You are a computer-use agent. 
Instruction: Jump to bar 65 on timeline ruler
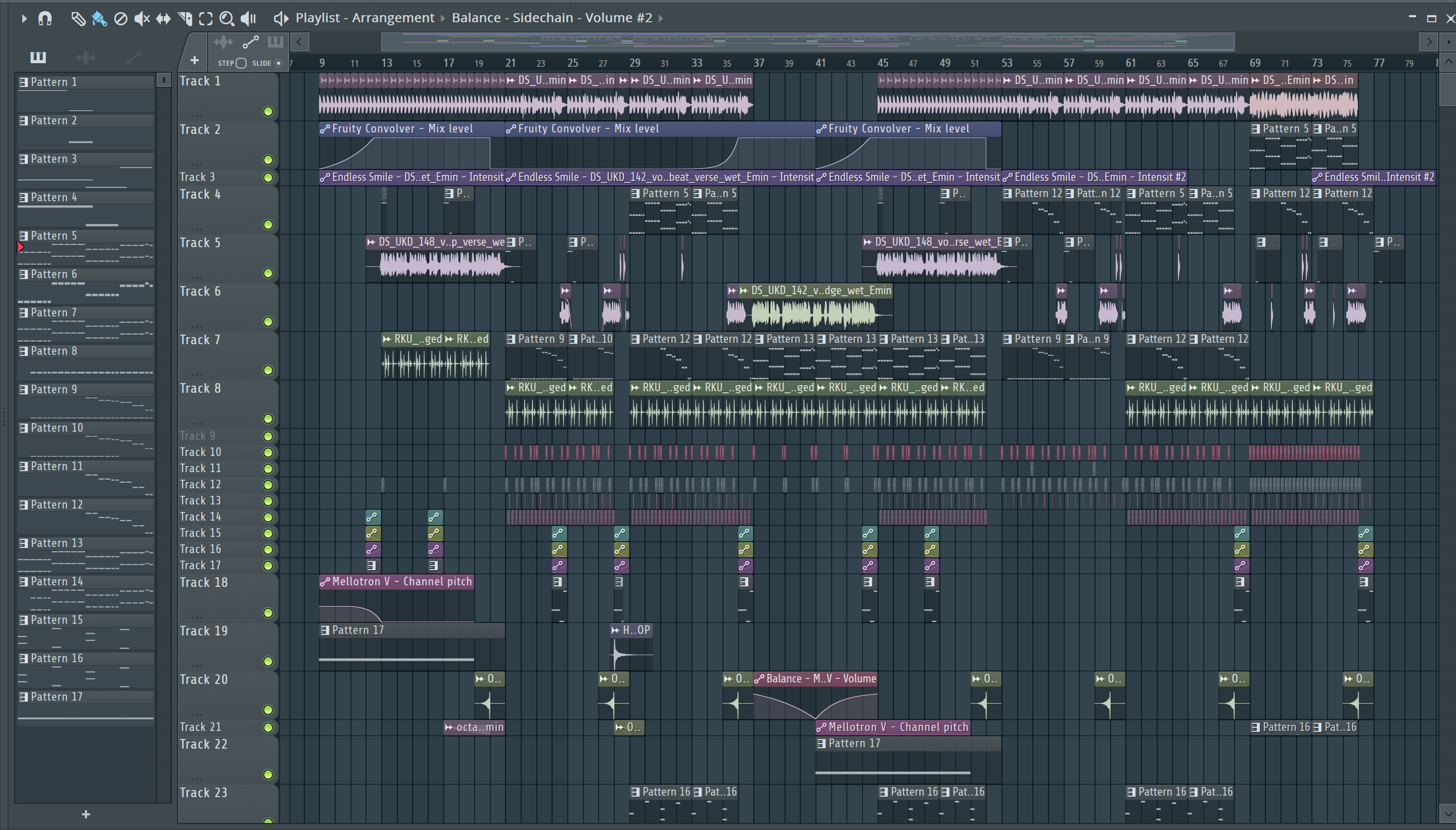pyautogui.click(x=1193, y=63)
